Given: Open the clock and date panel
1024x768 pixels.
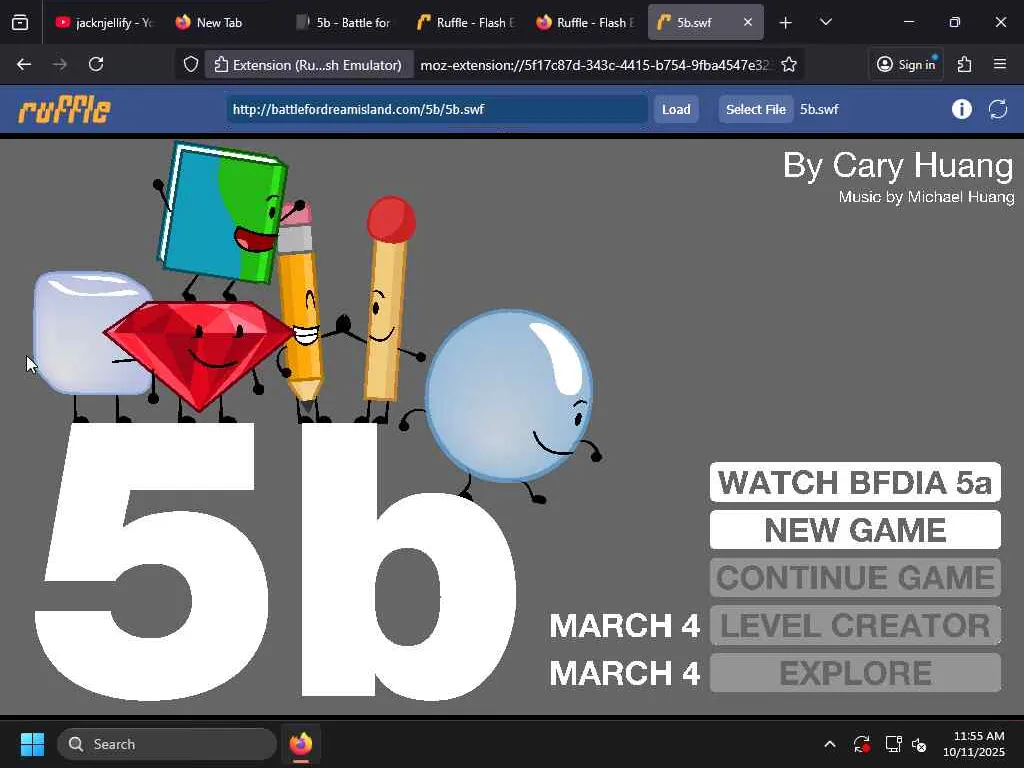Looking at the screenshot, I should (973, 744).
